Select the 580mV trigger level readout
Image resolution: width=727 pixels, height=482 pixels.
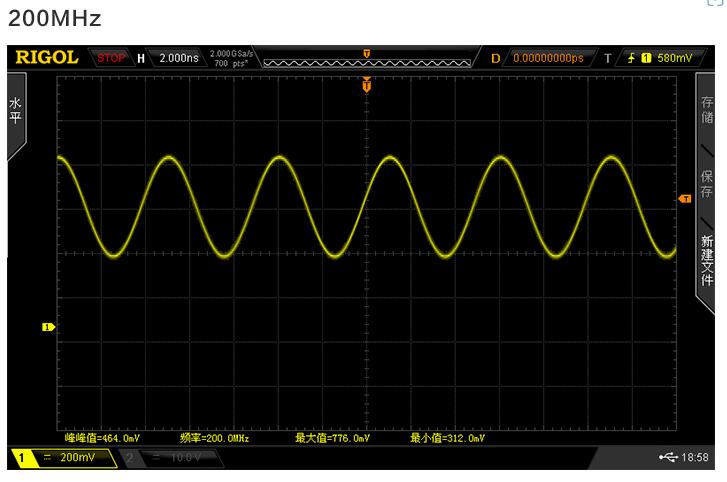[x=674, y=58]
